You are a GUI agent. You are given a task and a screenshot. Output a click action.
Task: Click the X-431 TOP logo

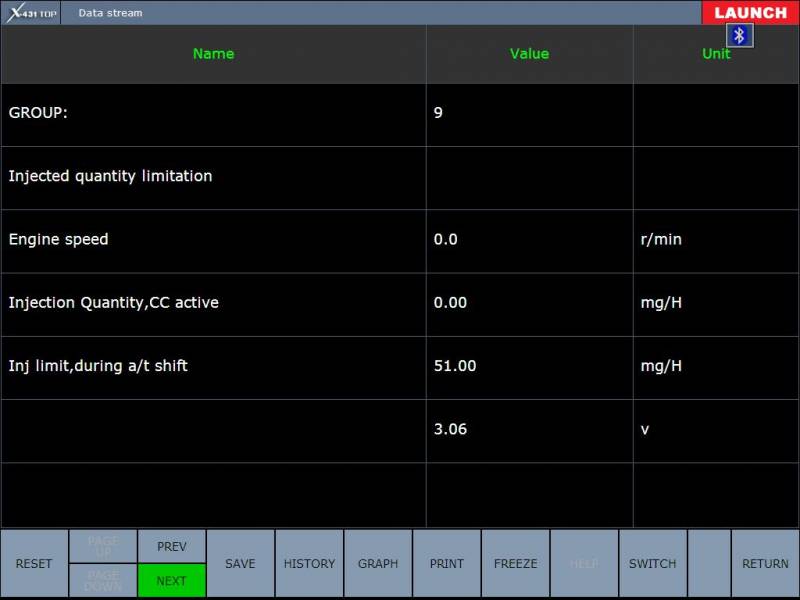tap(33, 13)
